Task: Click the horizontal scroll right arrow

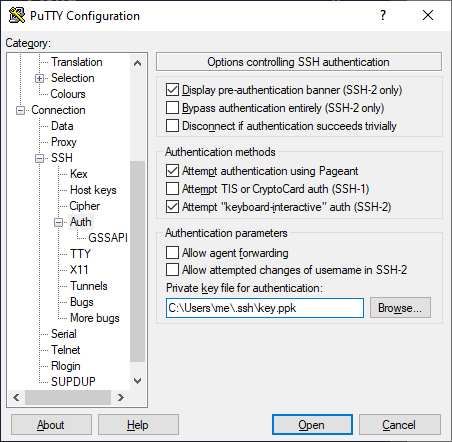Action: [x=121, y=397]
